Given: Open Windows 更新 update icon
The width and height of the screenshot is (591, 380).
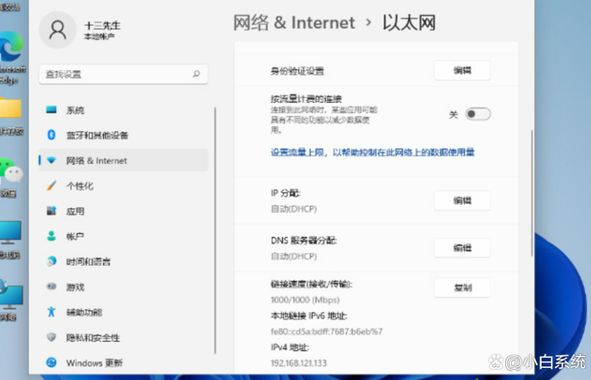Looking at the screenshot, I should 51,362.
